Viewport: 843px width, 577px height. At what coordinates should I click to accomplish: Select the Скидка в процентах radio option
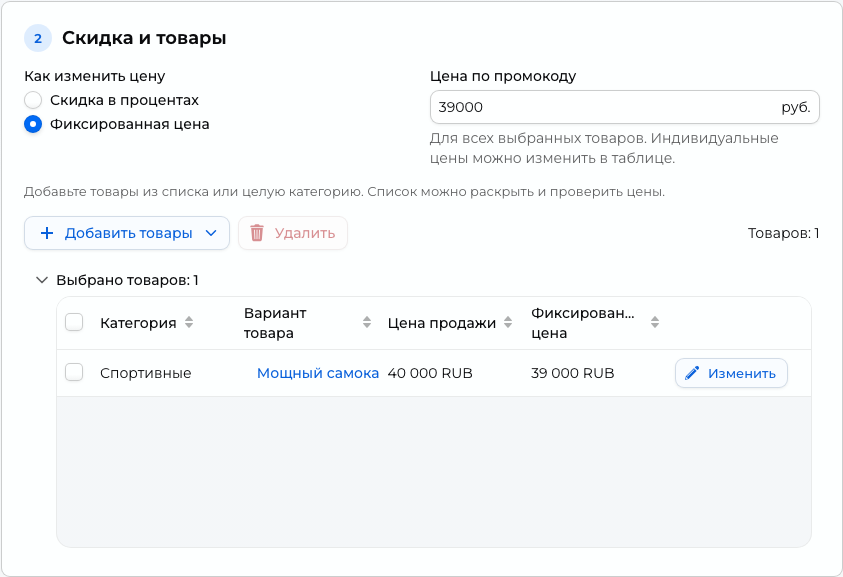(33, 100)
